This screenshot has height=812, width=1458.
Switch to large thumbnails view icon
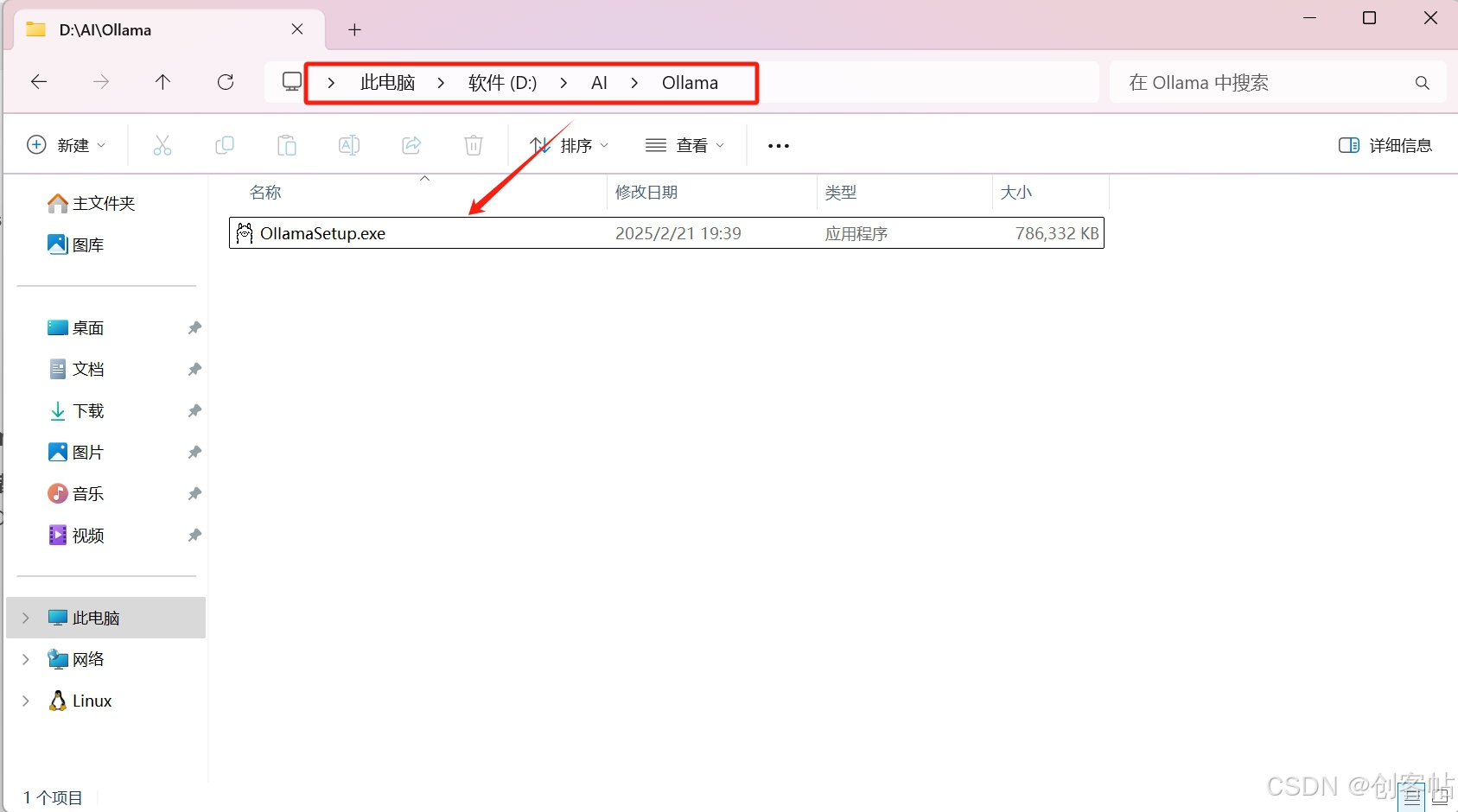(1440, 797)
